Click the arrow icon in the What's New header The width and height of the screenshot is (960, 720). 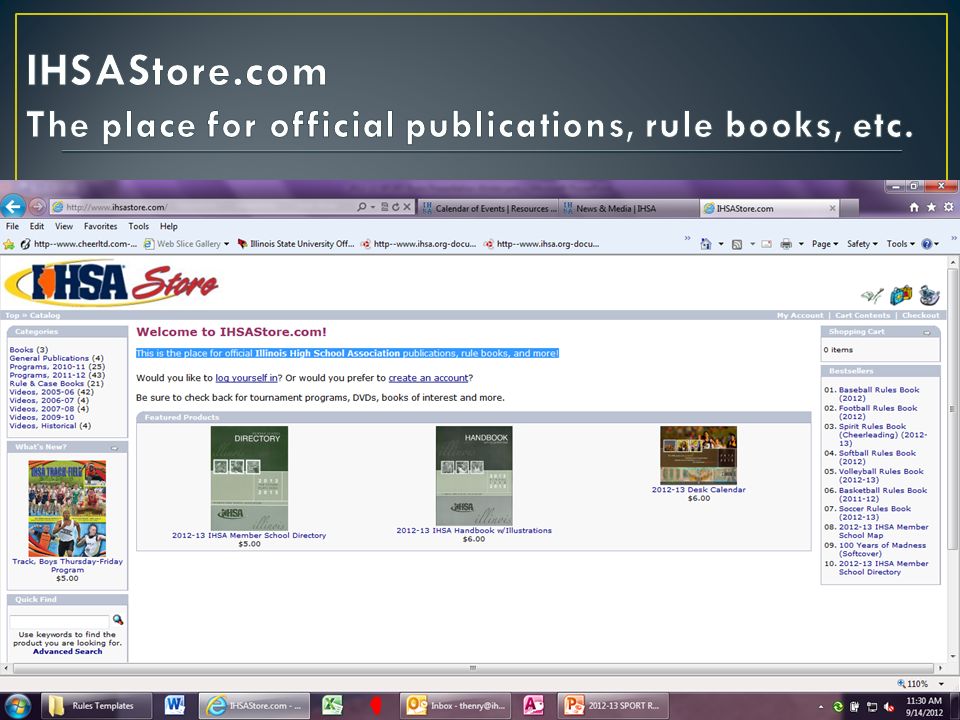coord(114,448)
